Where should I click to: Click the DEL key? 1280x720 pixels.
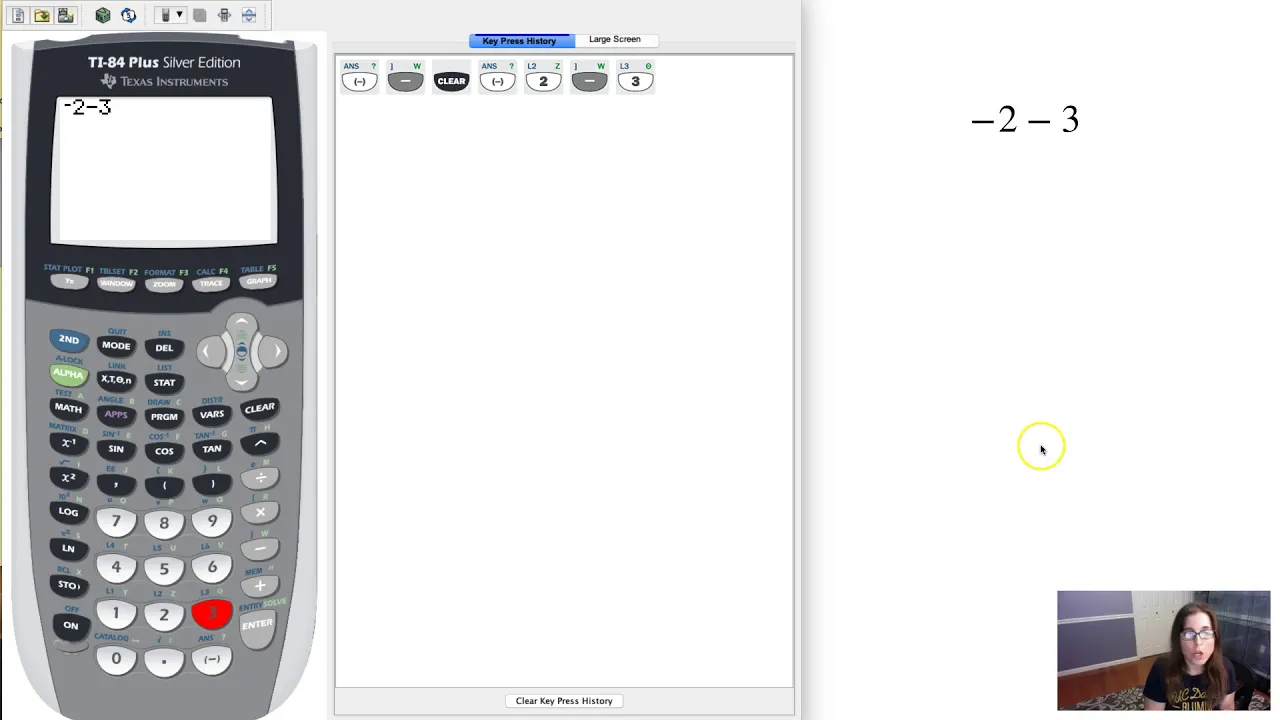pos(164,348)
